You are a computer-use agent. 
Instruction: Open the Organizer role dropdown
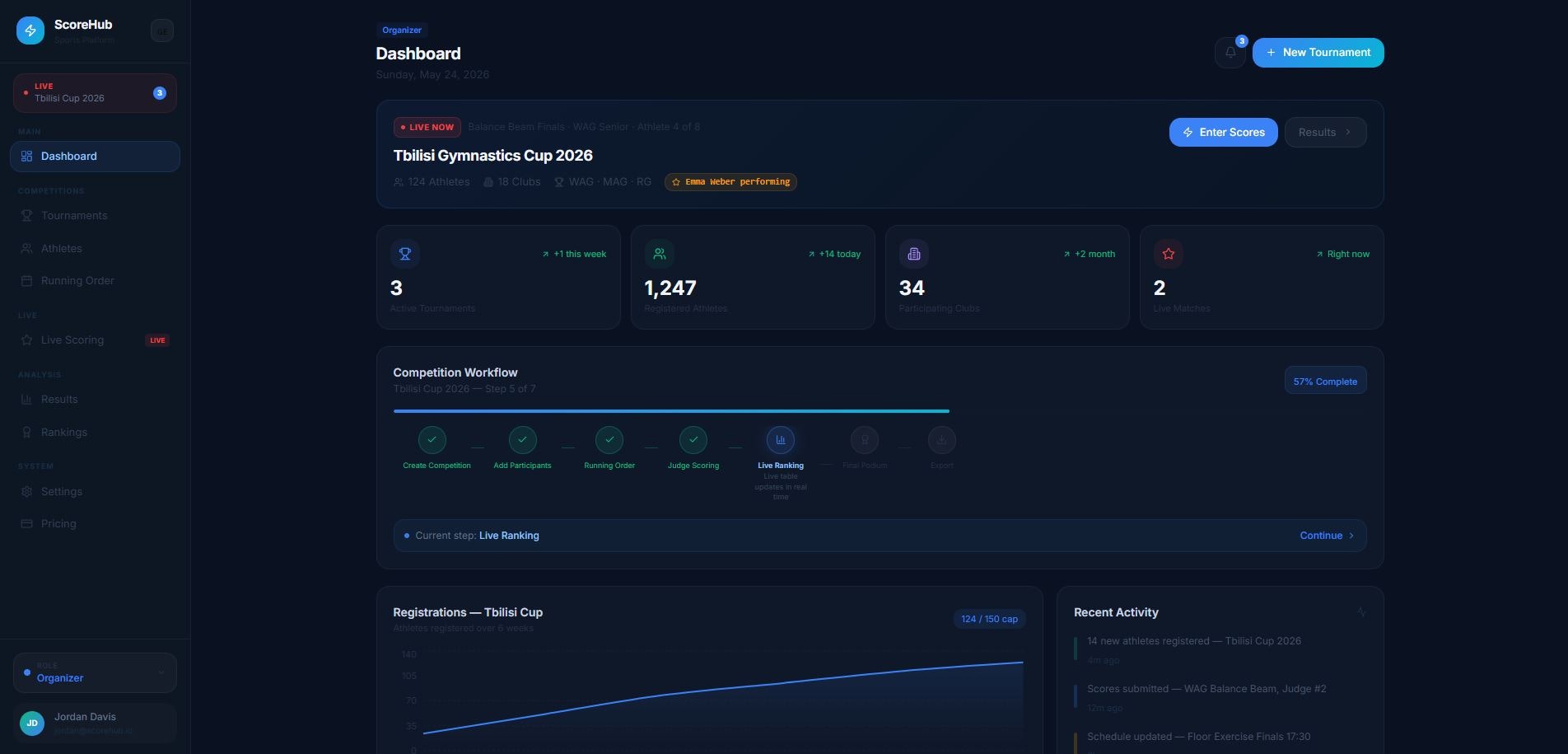[x=95, y=672]
